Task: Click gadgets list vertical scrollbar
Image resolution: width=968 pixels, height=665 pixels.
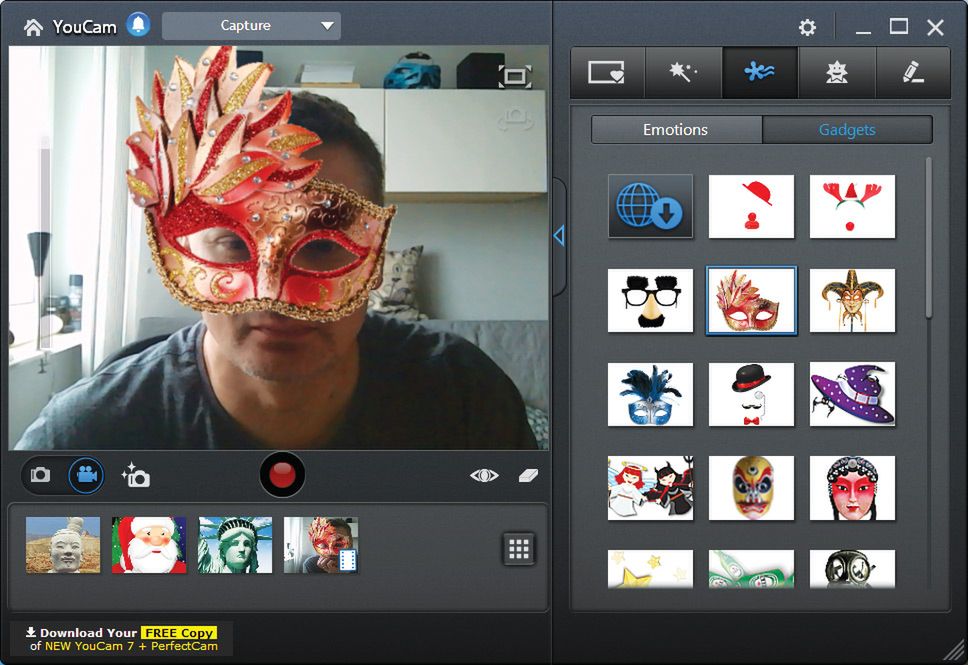Action: point(929,238)
